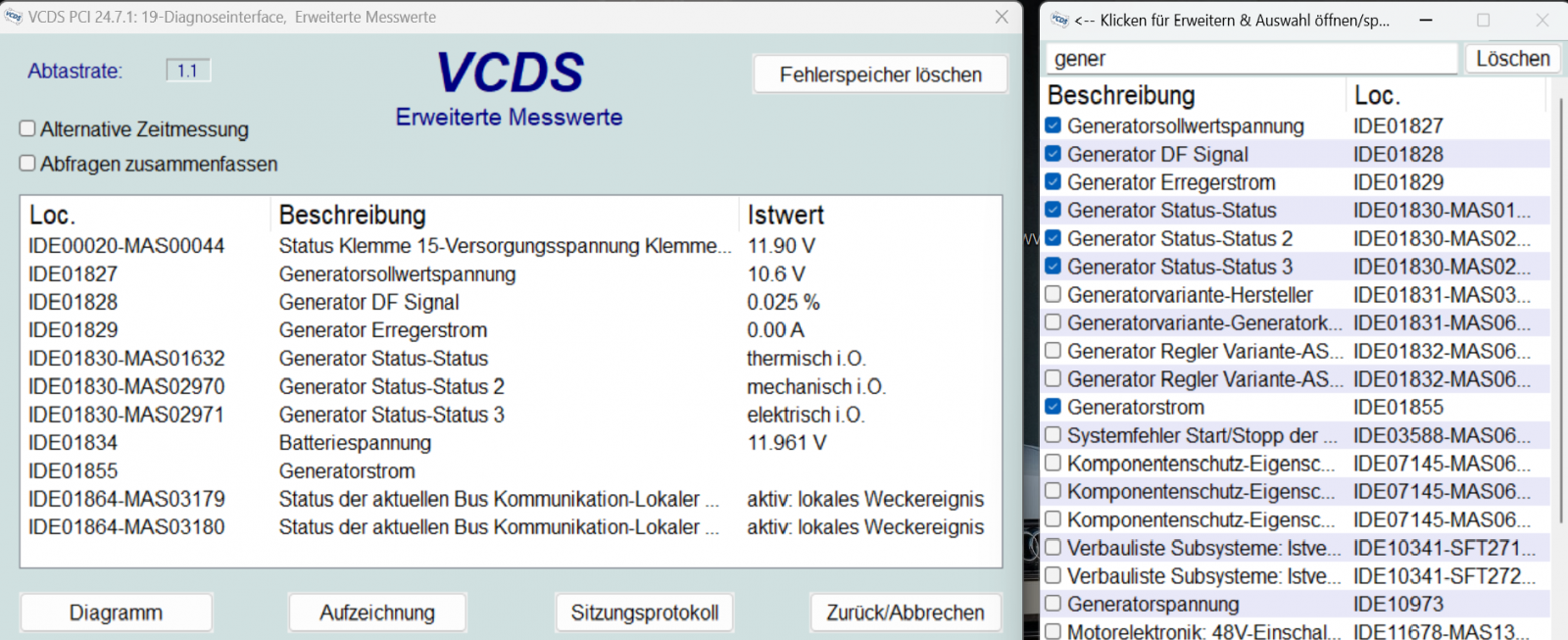This screenshot has height=640, width=1568.
Task: Click VCDS icon in selection window title bar
Action: tap(1059, 20)
